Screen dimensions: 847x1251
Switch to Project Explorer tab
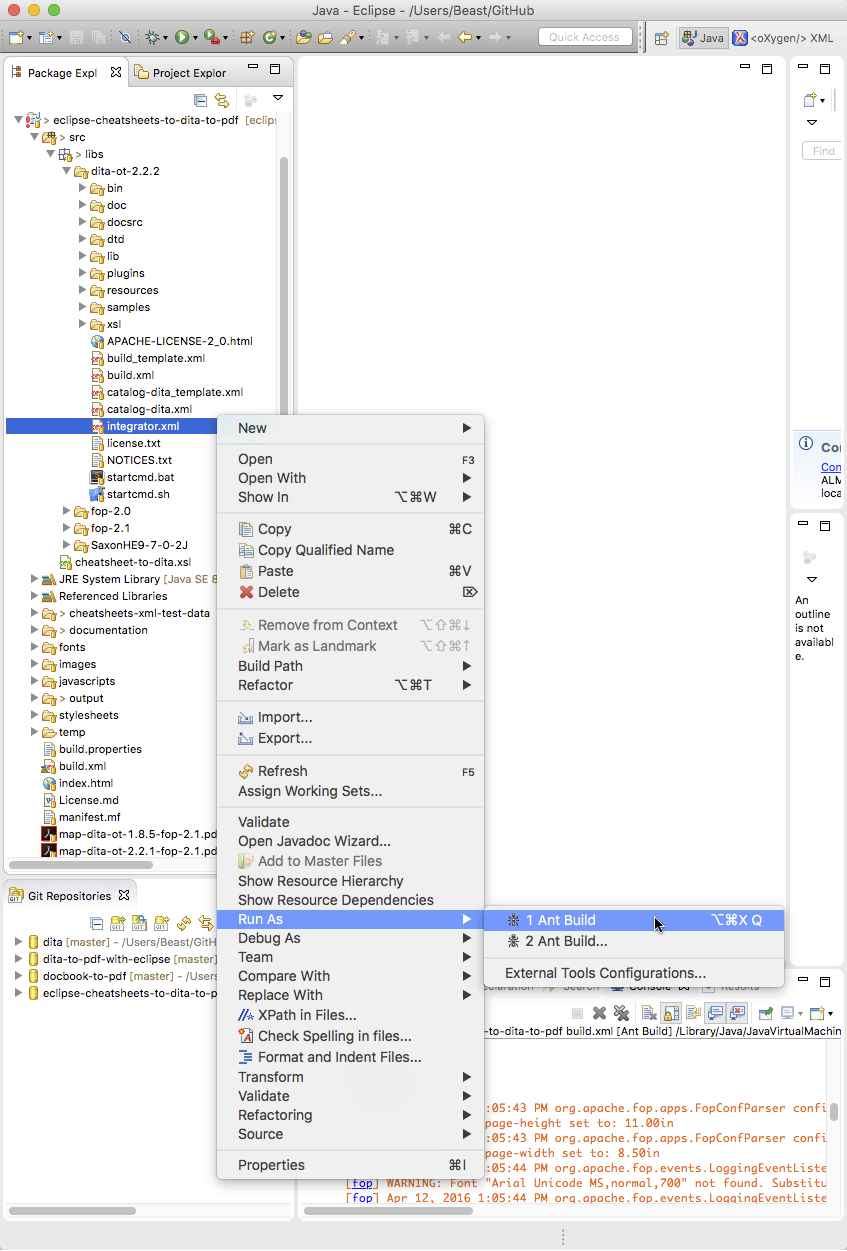coord(181,73)
